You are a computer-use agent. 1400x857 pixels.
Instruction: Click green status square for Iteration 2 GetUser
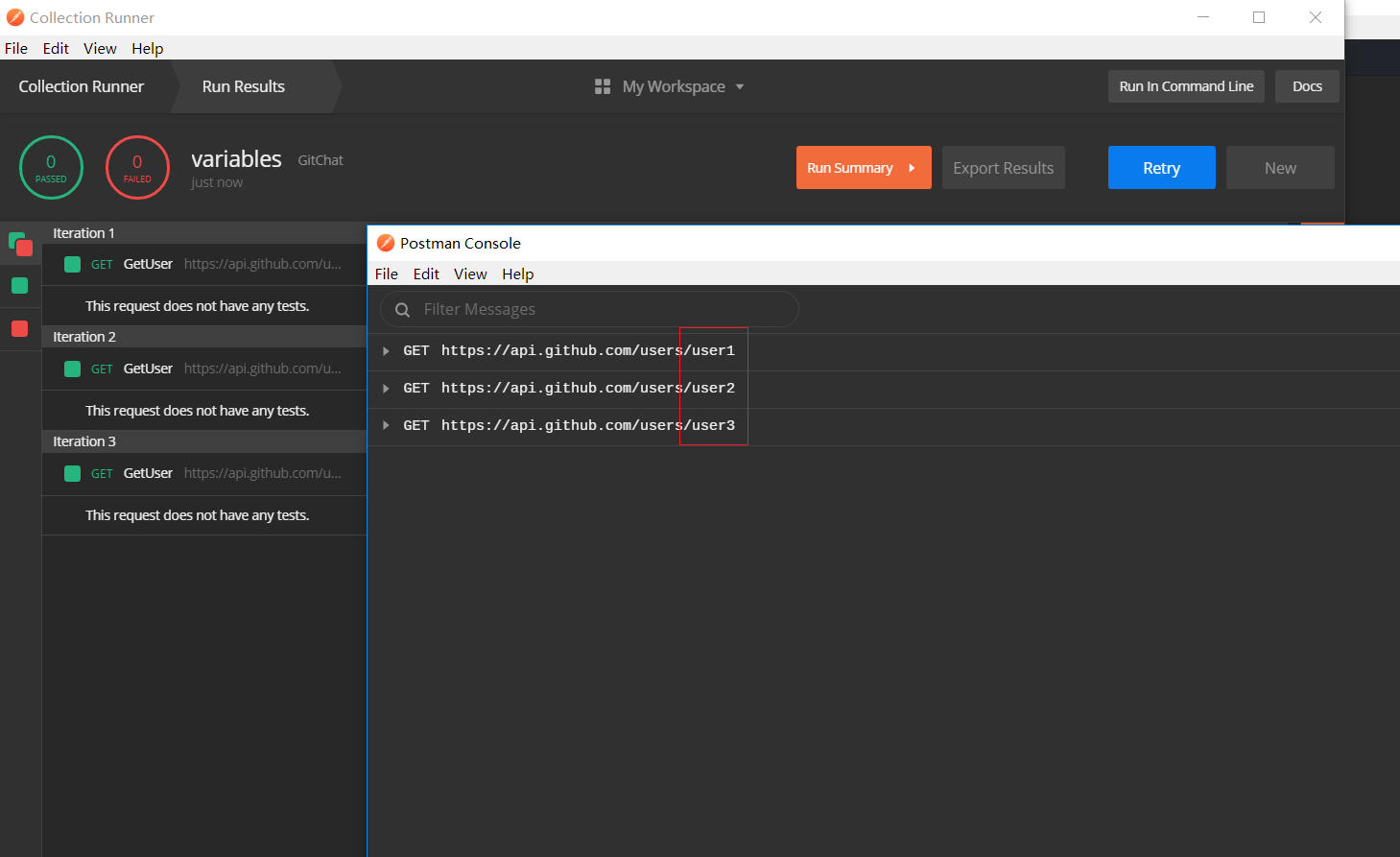pyautogui.click(x=72, y=369)
